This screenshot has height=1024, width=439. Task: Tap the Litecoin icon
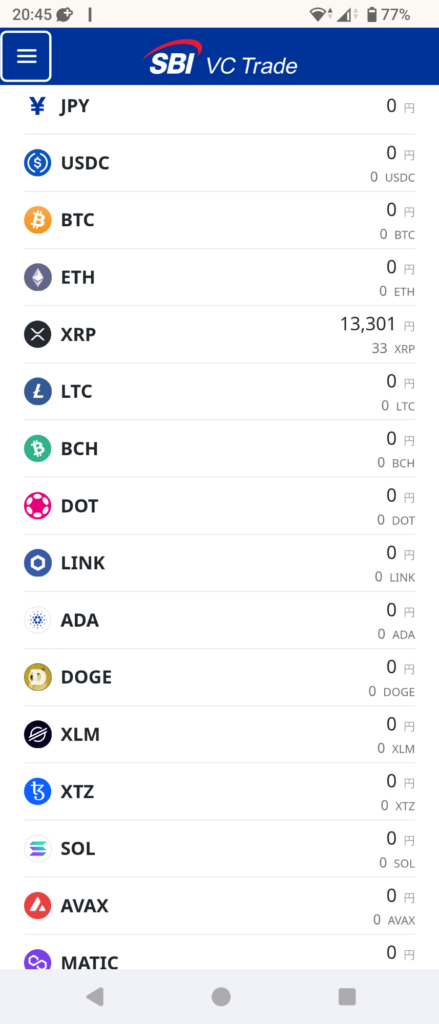click(x=37, y=391)
